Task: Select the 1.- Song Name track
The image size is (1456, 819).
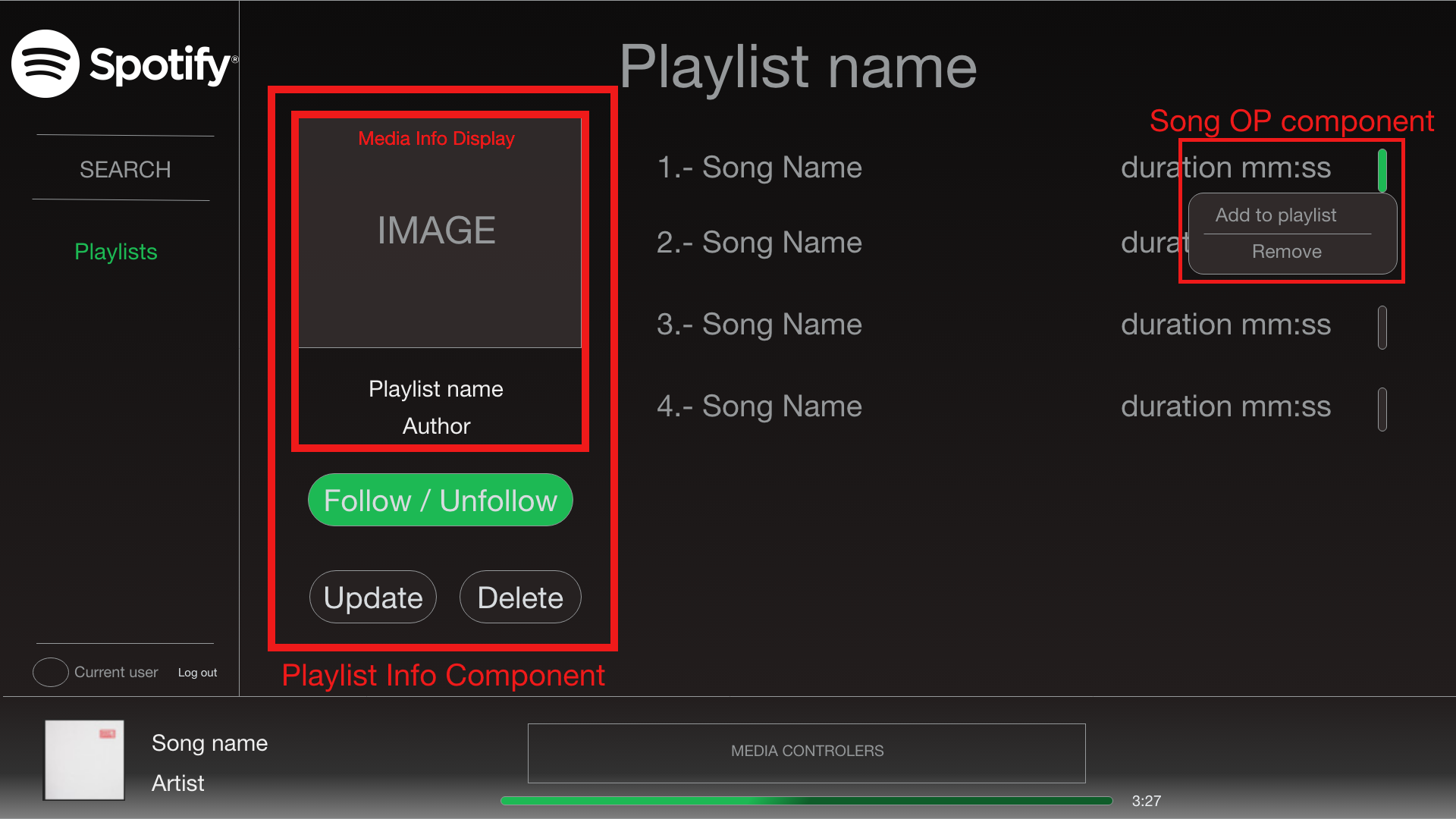Action: point(759,168)
